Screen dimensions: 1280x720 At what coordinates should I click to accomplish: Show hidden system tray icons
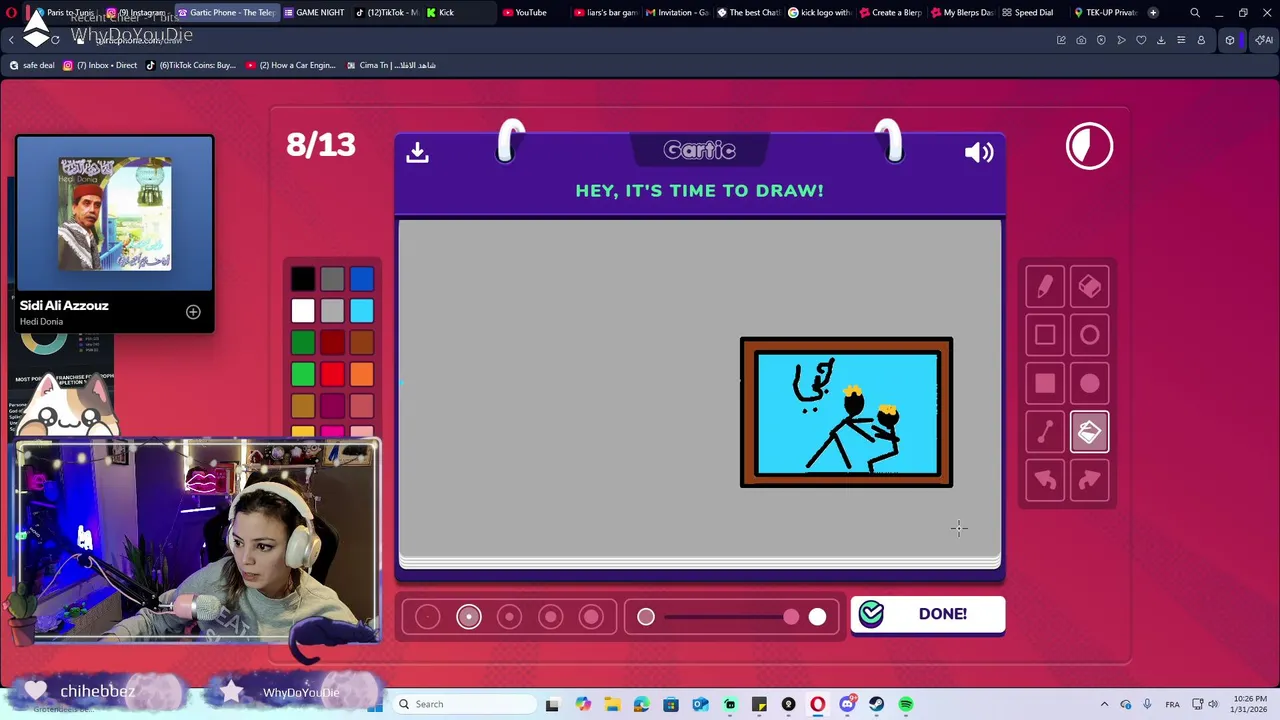point(1104,704)
